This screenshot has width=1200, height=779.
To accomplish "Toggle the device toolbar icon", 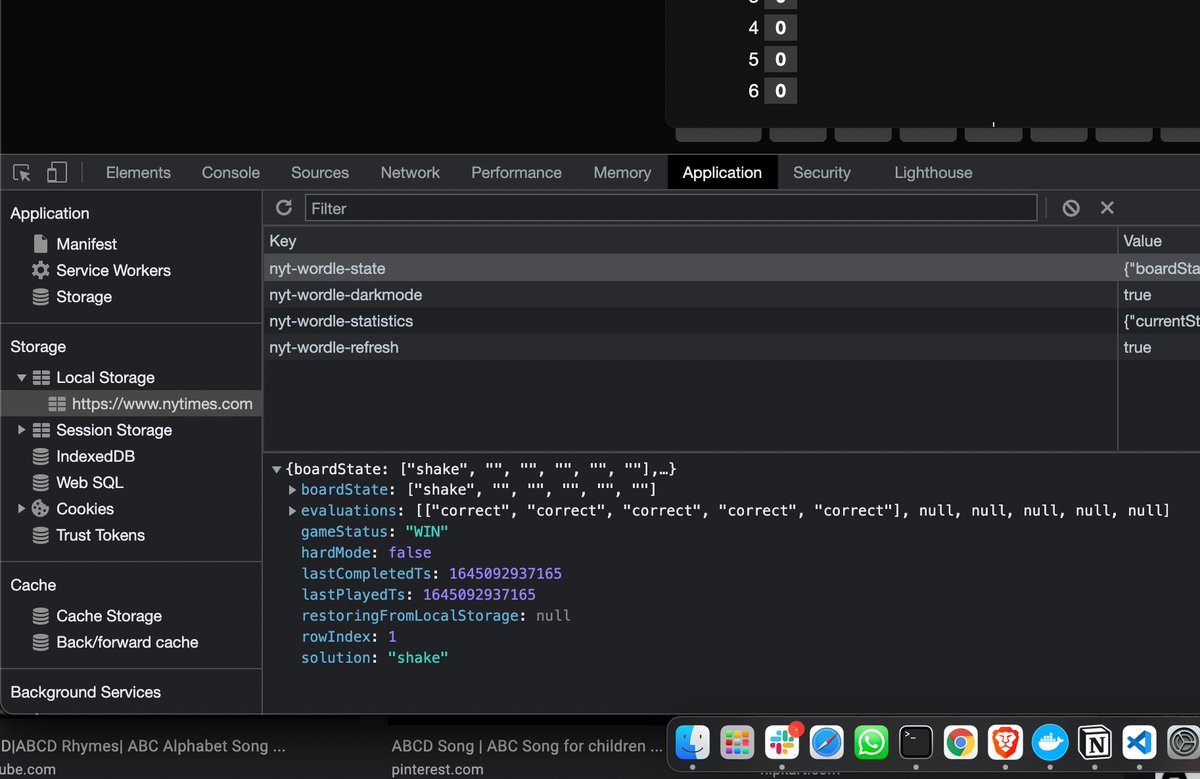I will [57, 173].
